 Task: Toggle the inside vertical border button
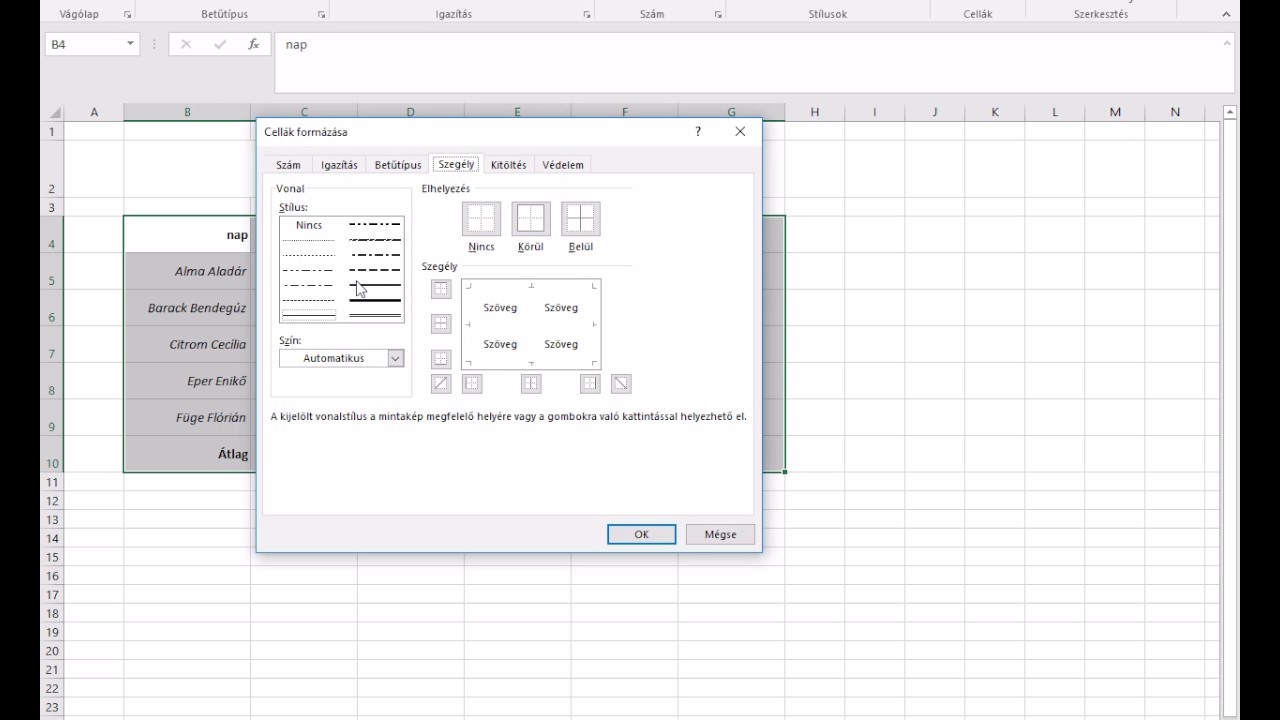pyautogui.click(x=531, y=383)
